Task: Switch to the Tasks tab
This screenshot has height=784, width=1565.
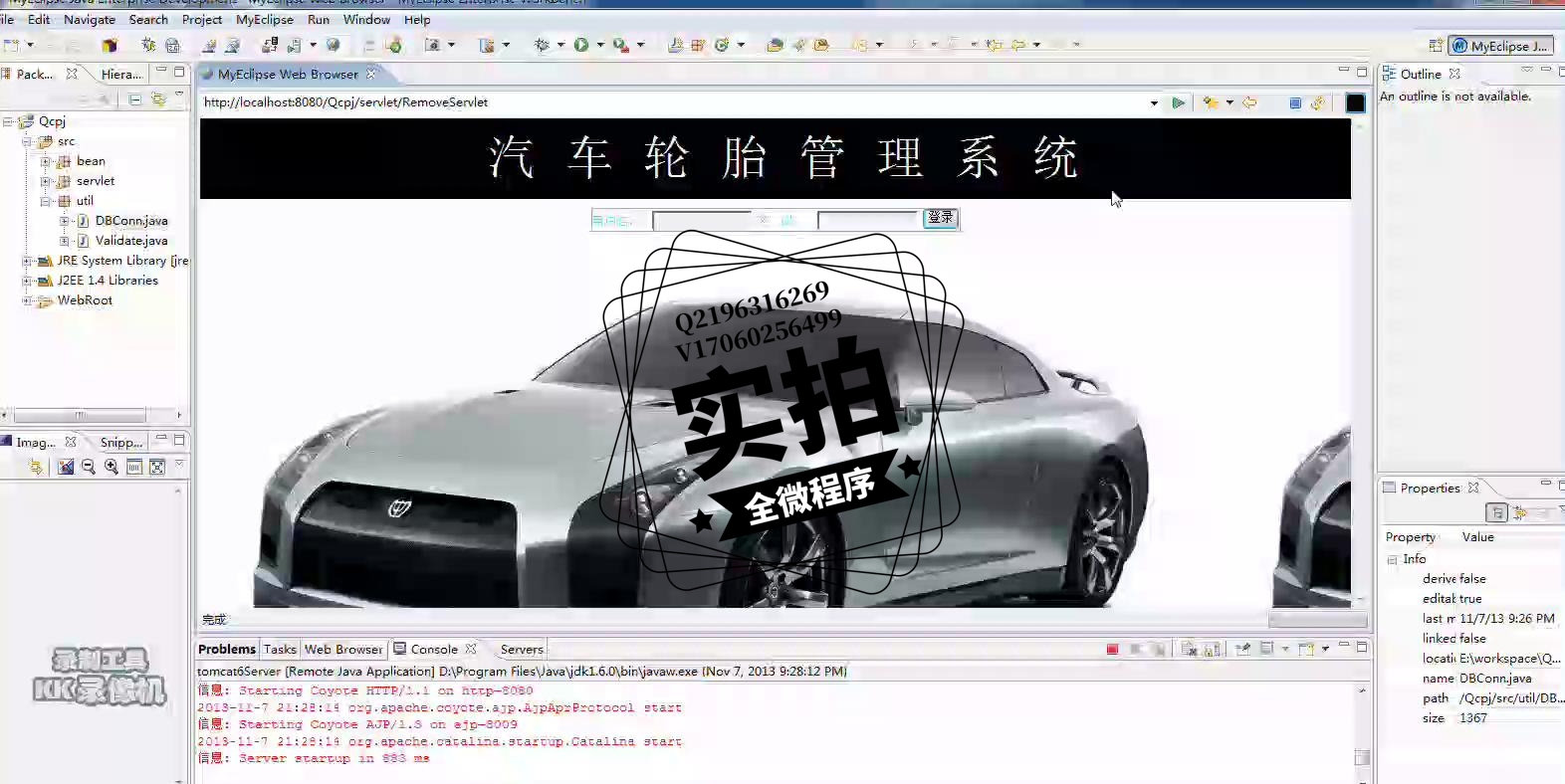Action: pyautogui.click(x=280, y=649)
